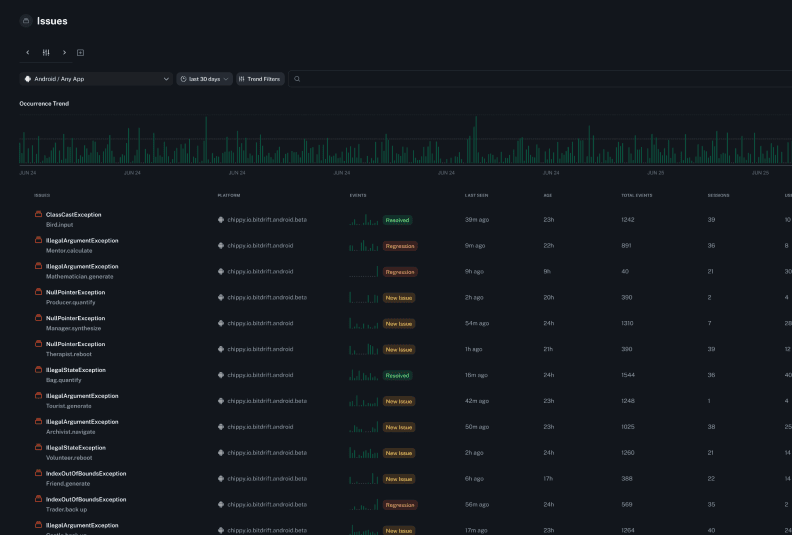Click the add new view plus icon

pos(81,52)
